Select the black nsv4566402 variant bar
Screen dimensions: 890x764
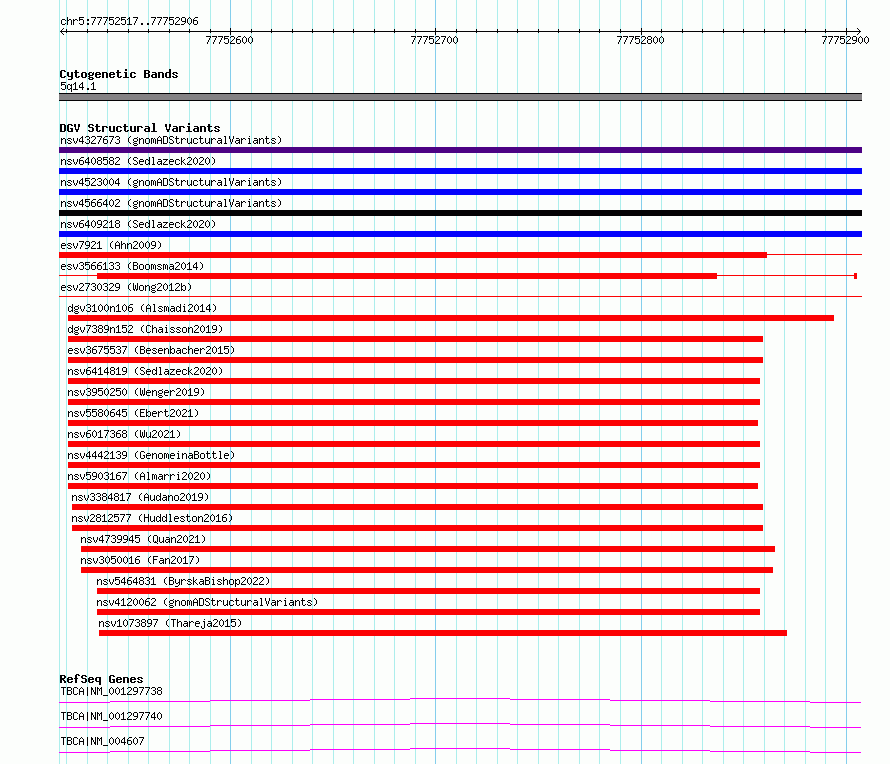[460, 213]
